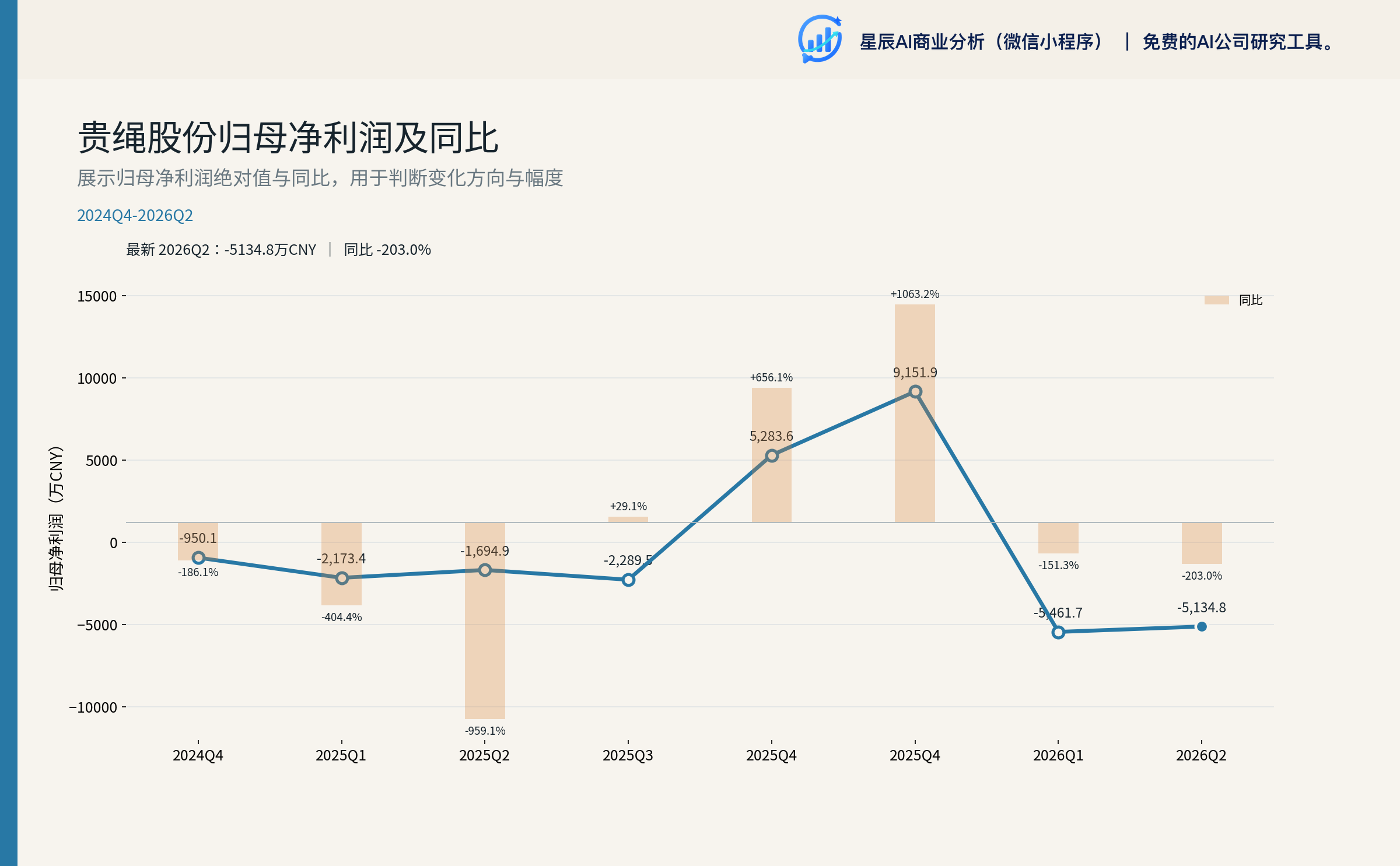
Task: Click the line data point labeled -5,461.7
Action: tap(1058, 632)
